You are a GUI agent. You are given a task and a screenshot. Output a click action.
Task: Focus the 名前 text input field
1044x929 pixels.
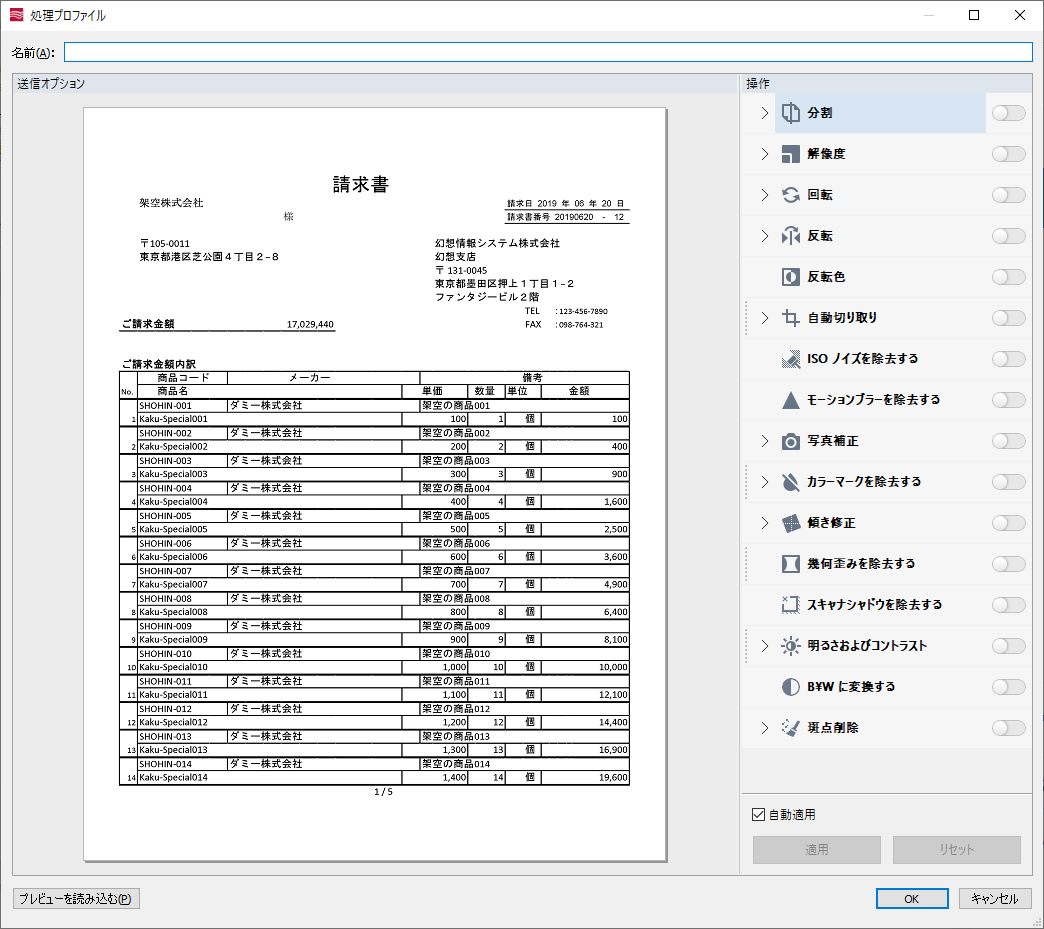point(548,52)
